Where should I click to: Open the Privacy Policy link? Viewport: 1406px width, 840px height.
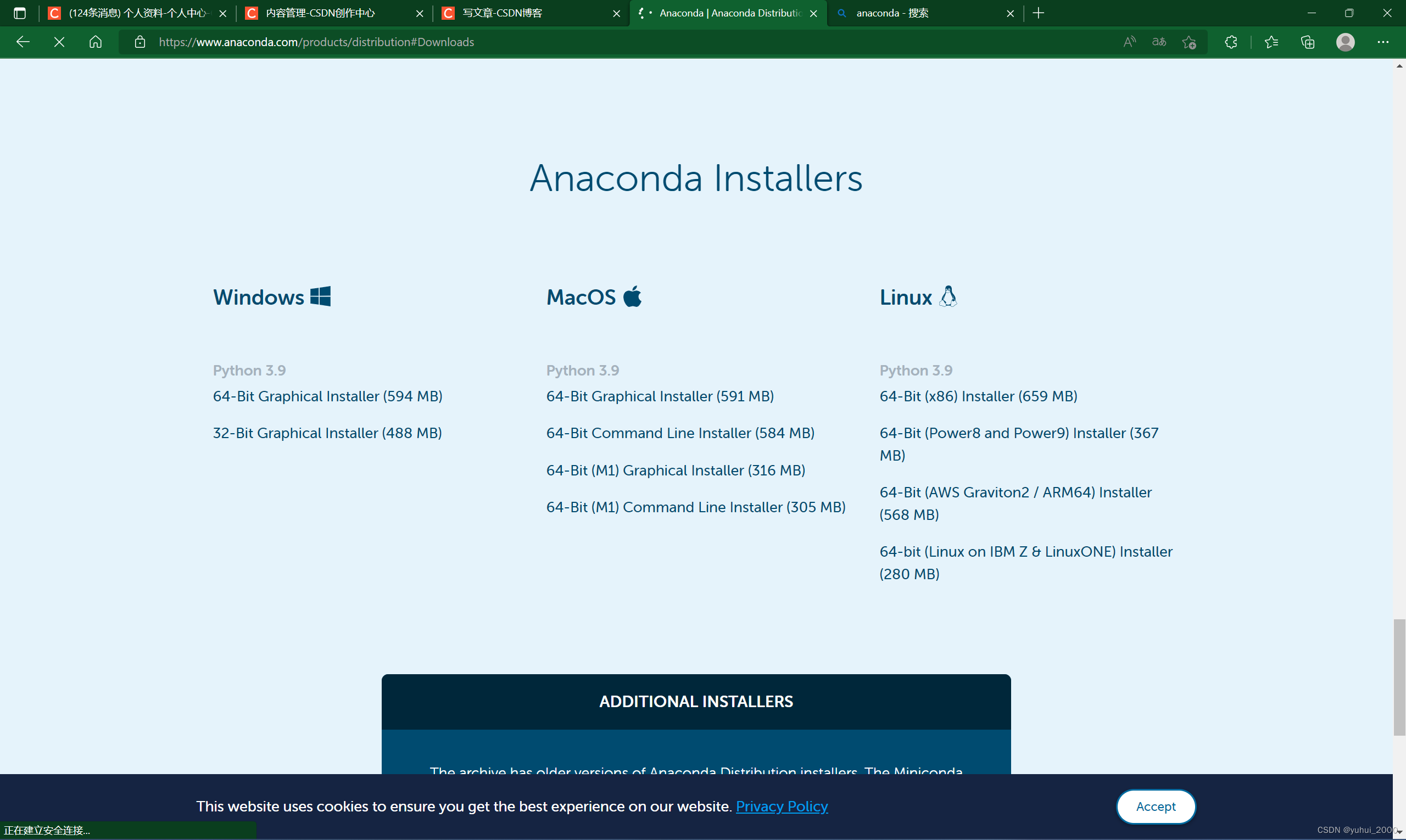click(x=782, y=806)
